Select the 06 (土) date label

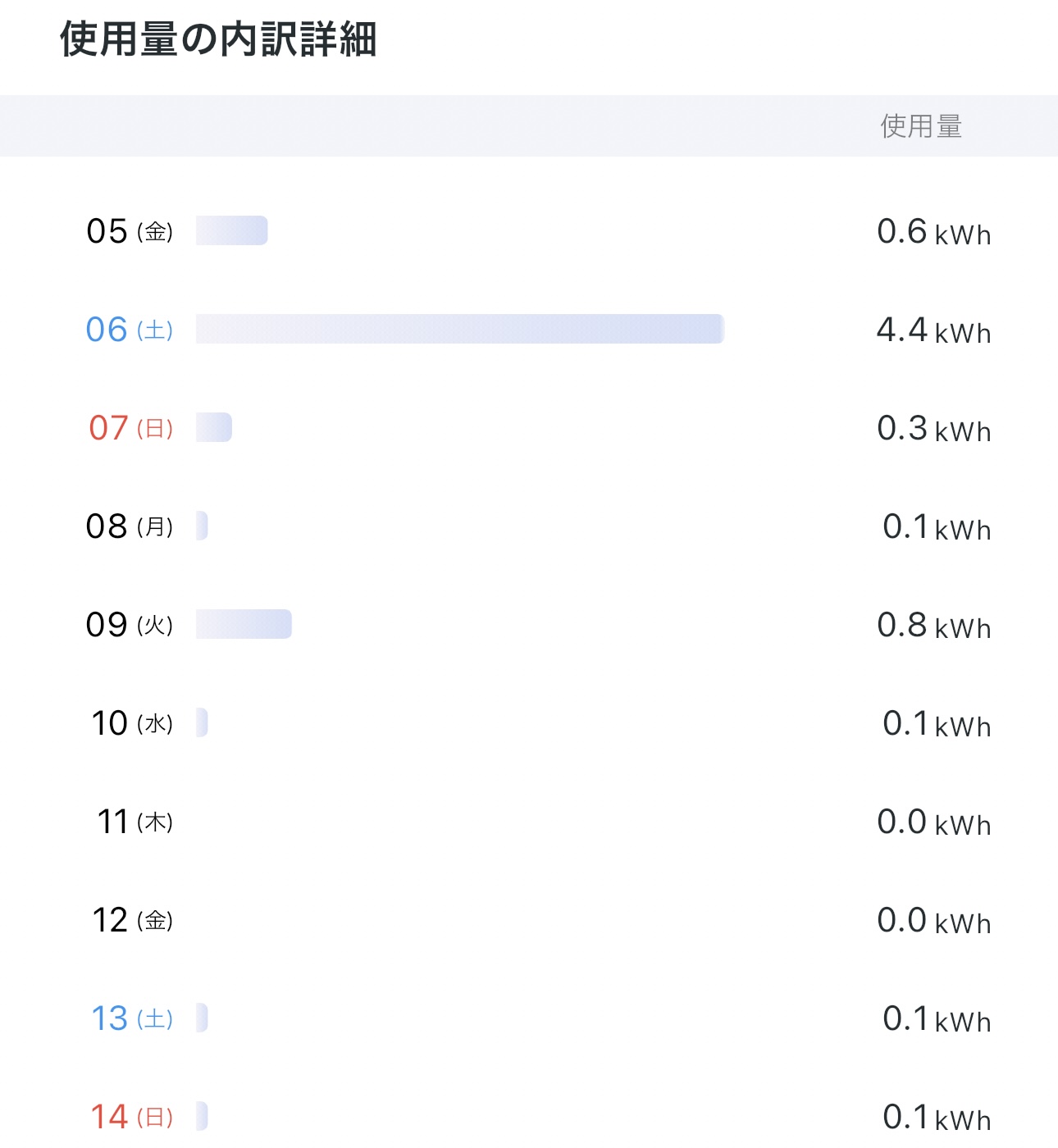click(130, 330)
